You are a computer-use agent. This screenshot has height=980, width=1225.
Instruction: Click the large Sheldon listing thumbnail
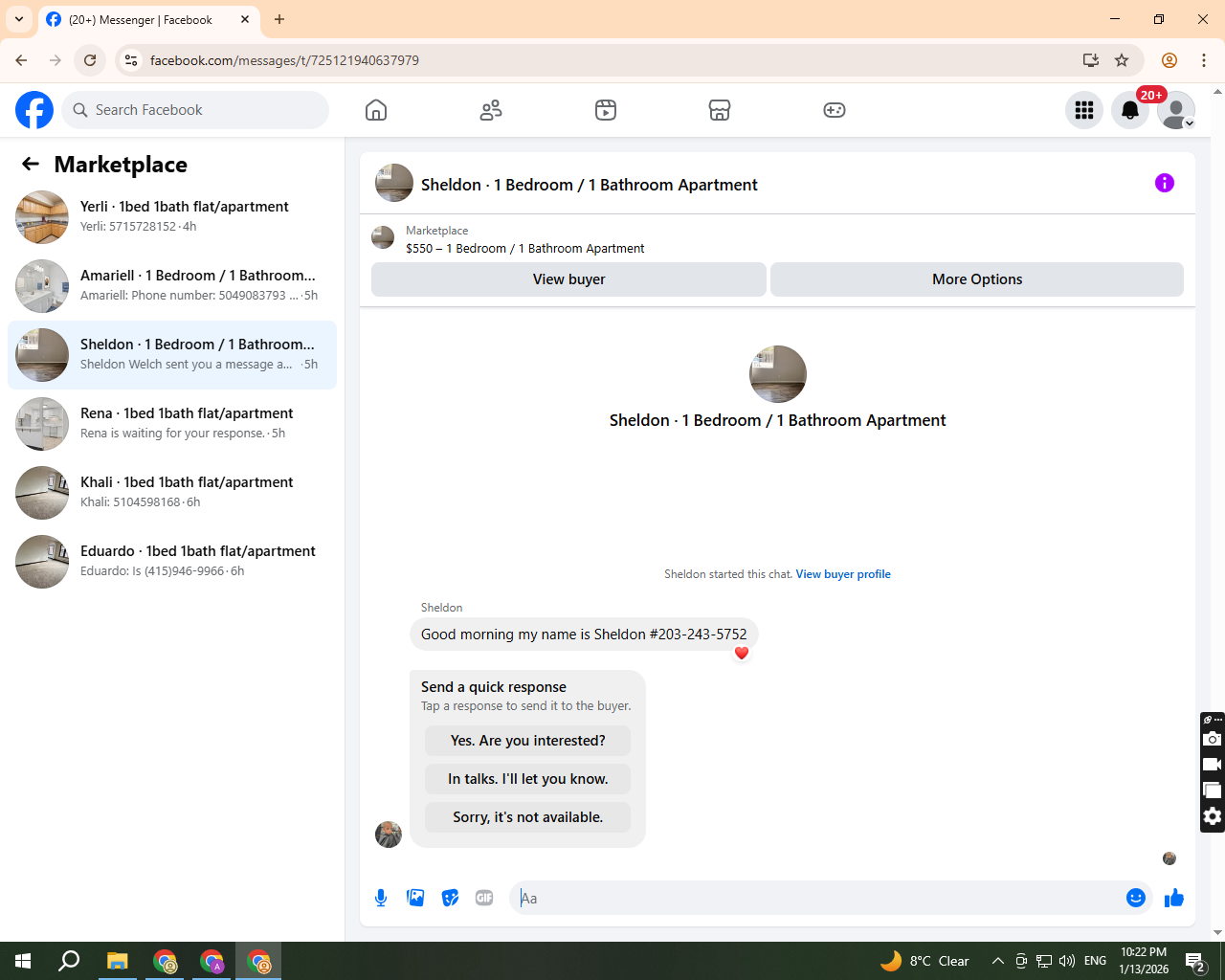point(778,374)
